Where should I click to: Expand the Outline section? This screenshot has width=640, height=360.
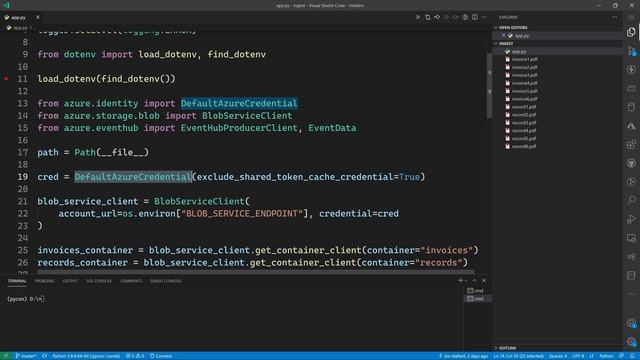(507, 348)
